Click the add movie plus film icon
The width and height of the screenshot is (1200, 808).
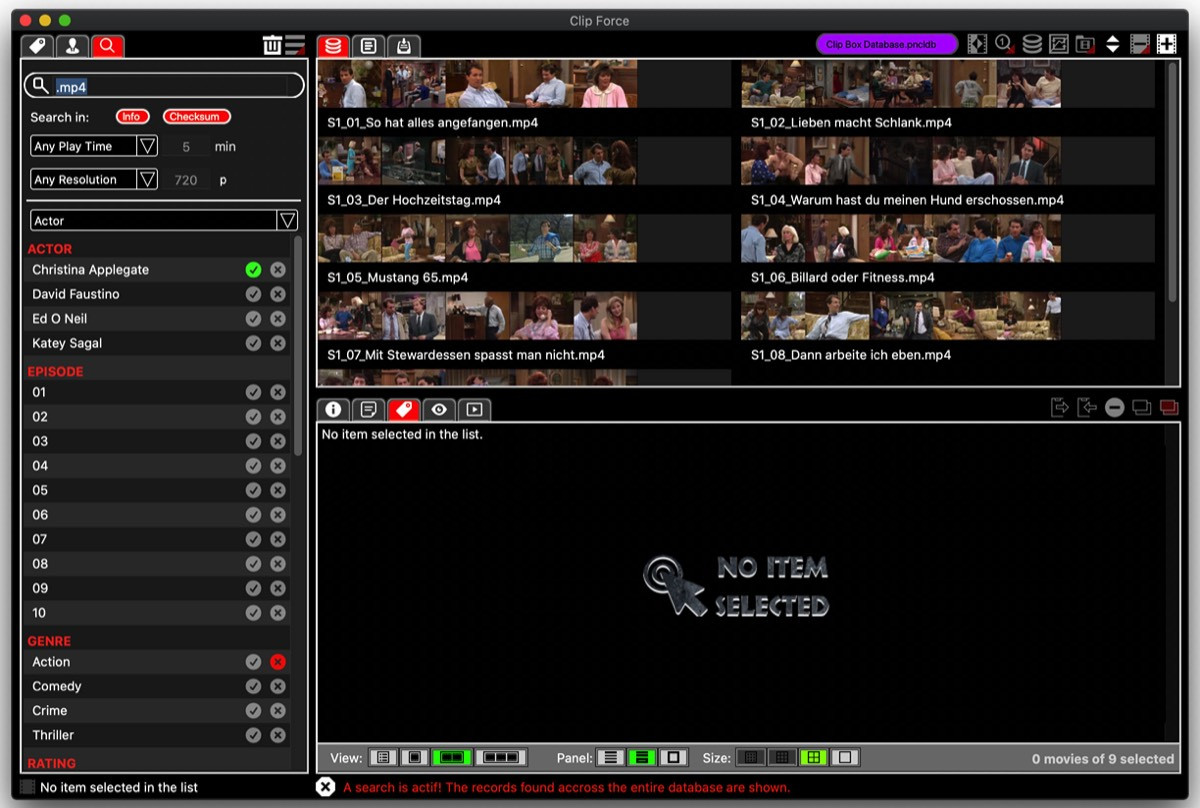coord(1167,44)
